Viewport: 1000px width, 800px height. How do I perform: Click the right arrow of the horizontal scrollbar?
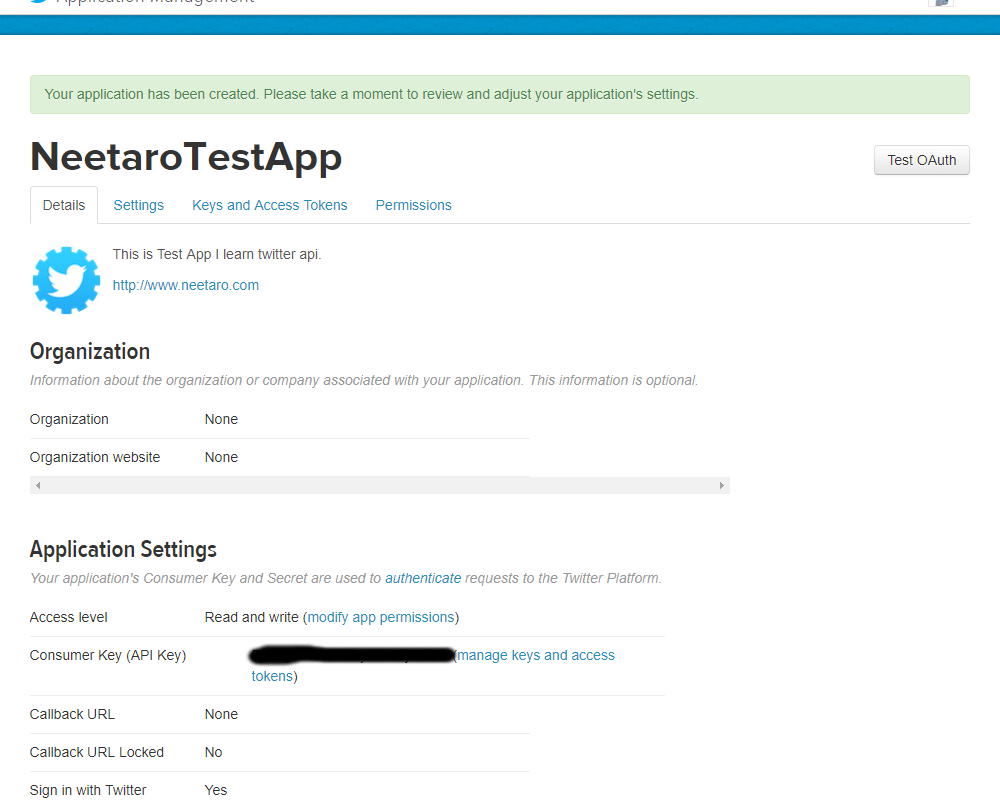721,485
